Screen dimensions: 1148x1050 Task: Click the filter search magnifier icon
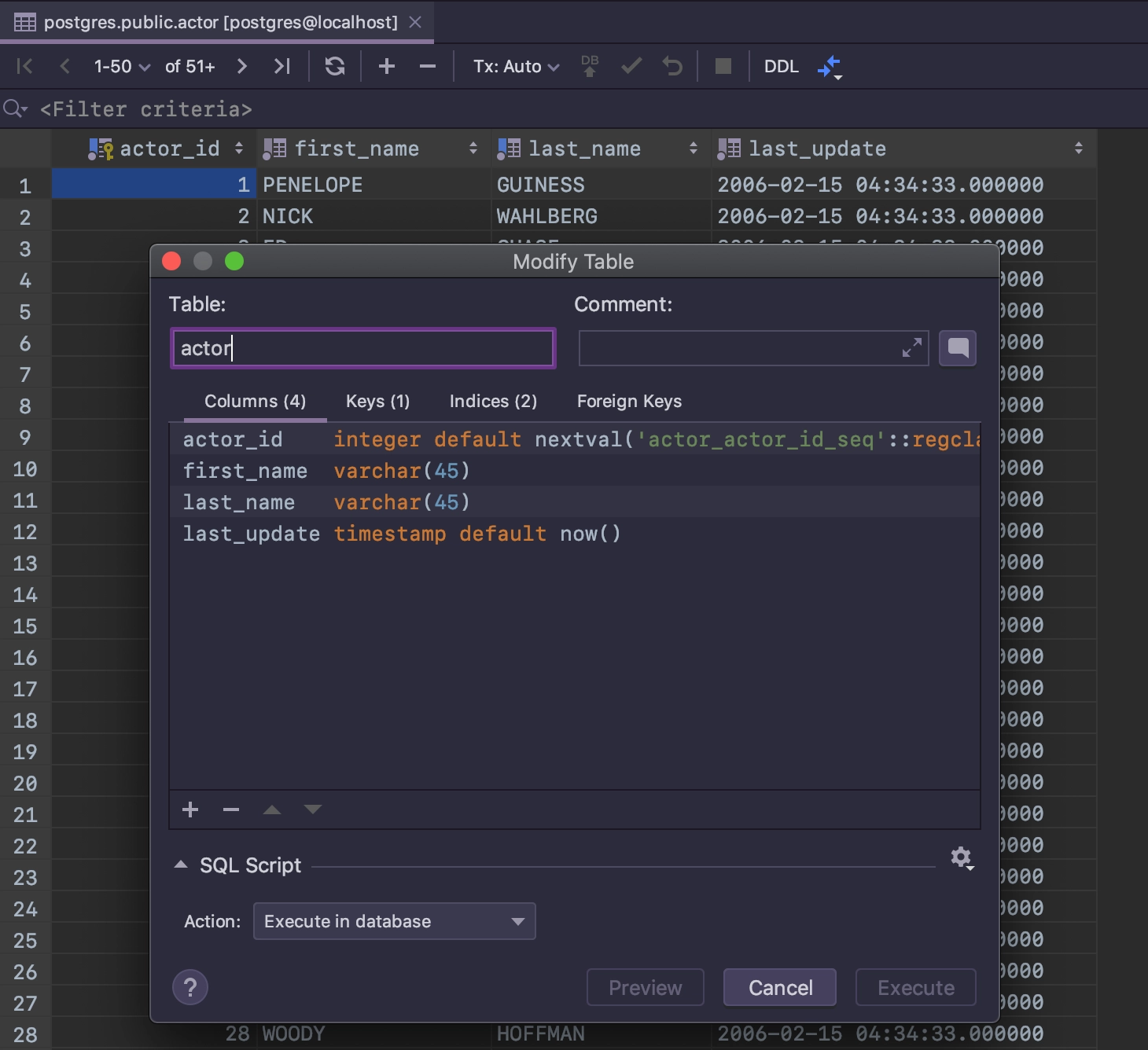click(15, 108)
